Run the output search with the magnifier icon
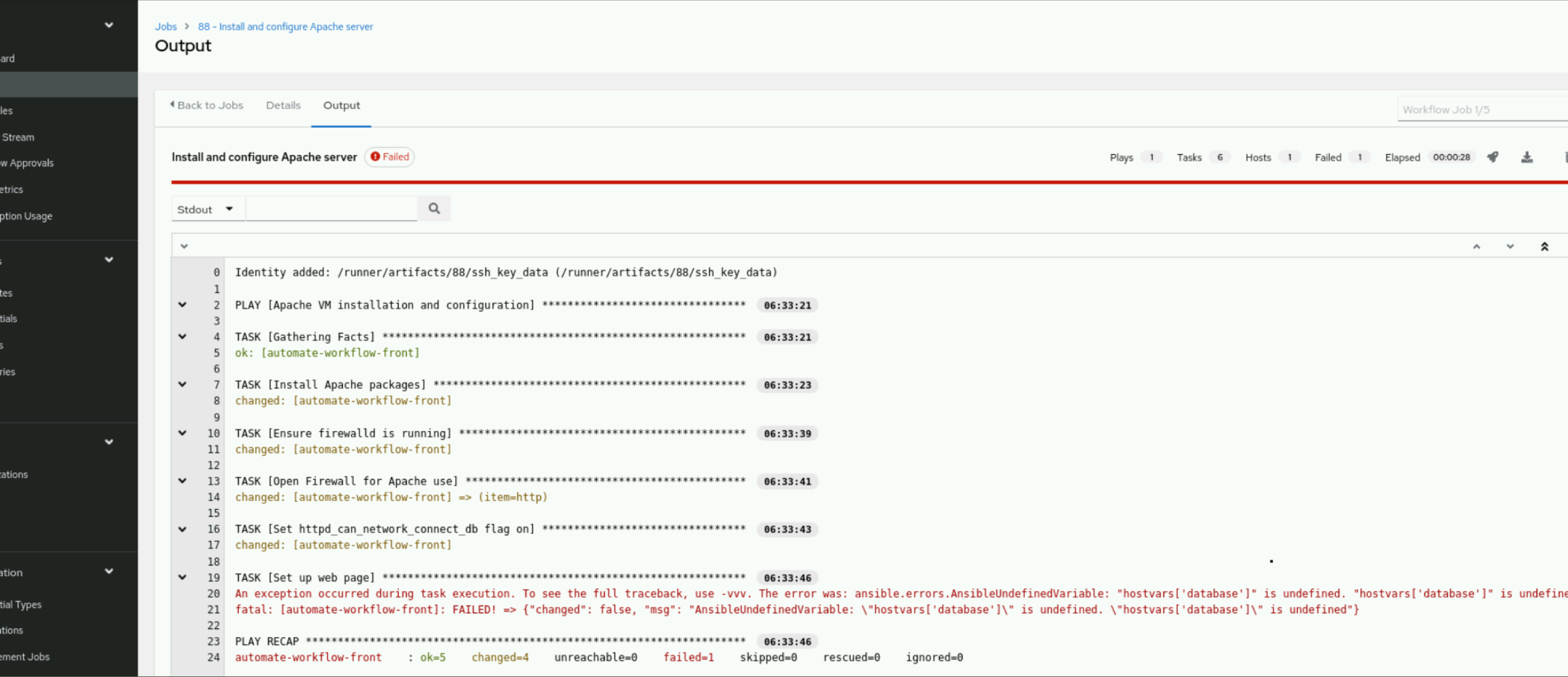 tap(434, 209)
